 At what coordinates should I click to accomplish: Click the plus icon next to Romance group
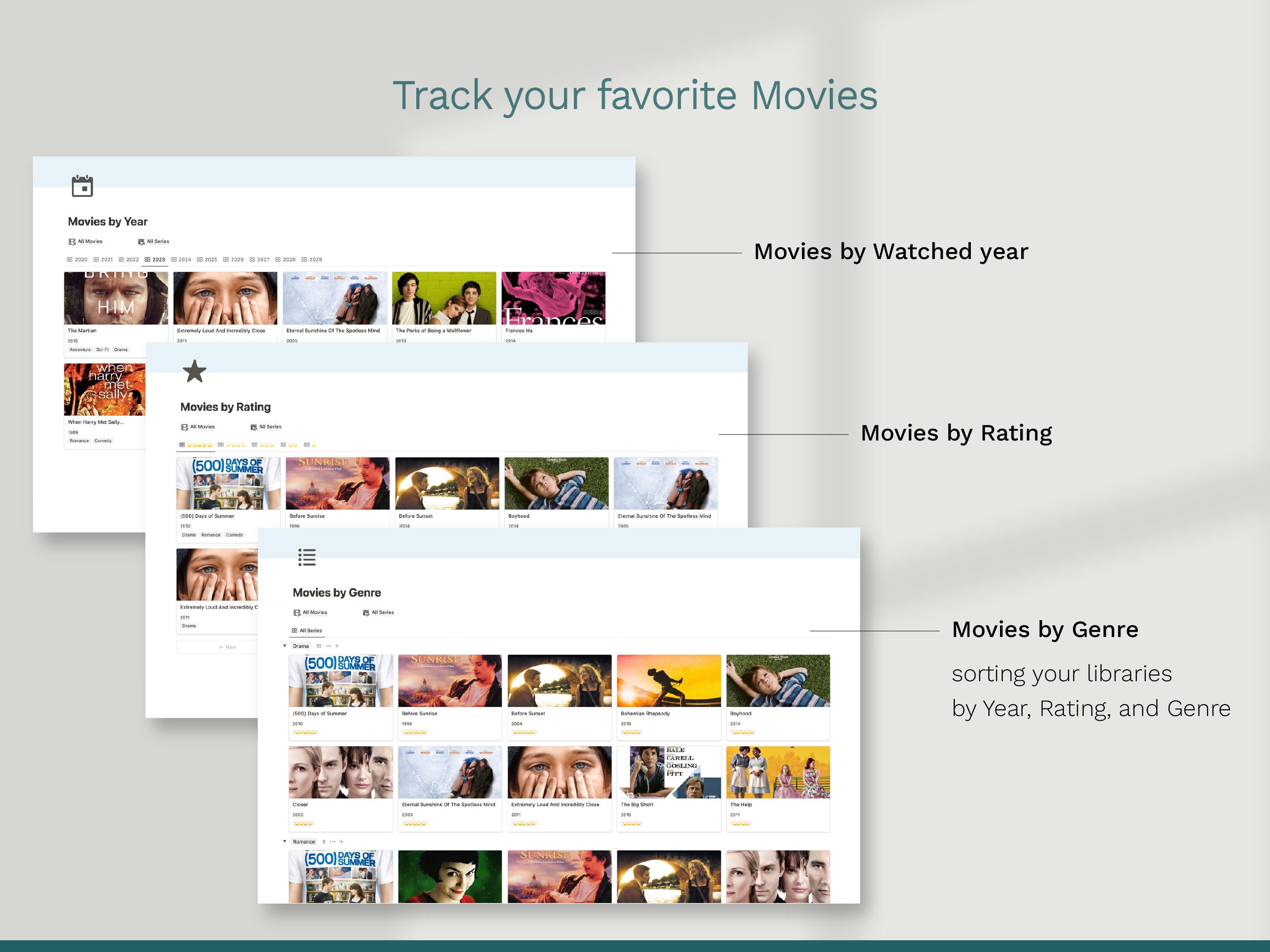[x=341, y=842]
